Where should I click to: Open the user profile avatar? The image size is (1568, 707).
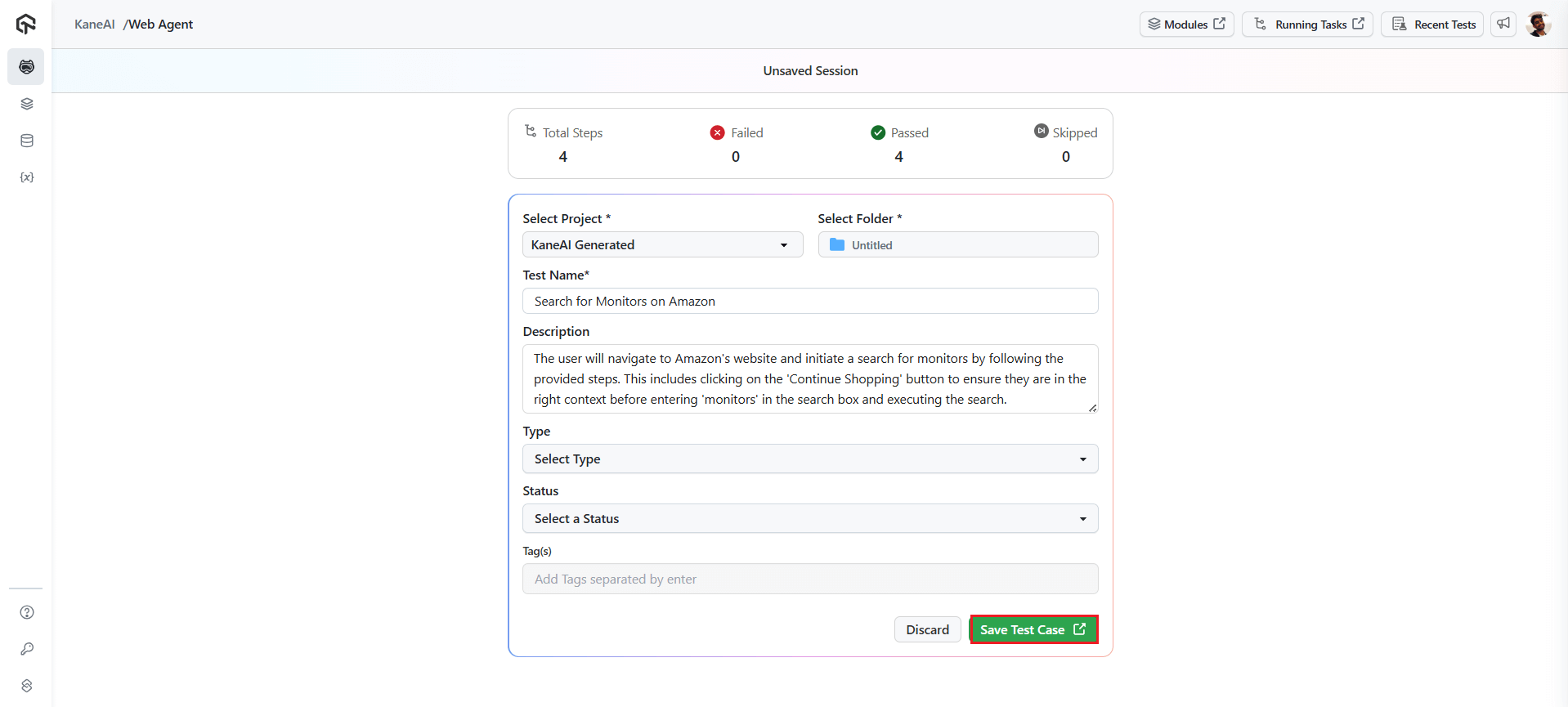(1538, 25)
